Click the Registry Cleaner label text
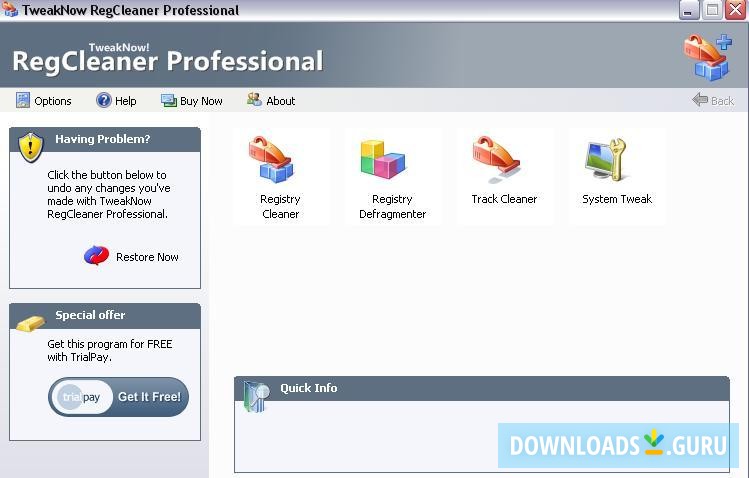The width and height of the screenshot is (749, 478). pos(280,206)
